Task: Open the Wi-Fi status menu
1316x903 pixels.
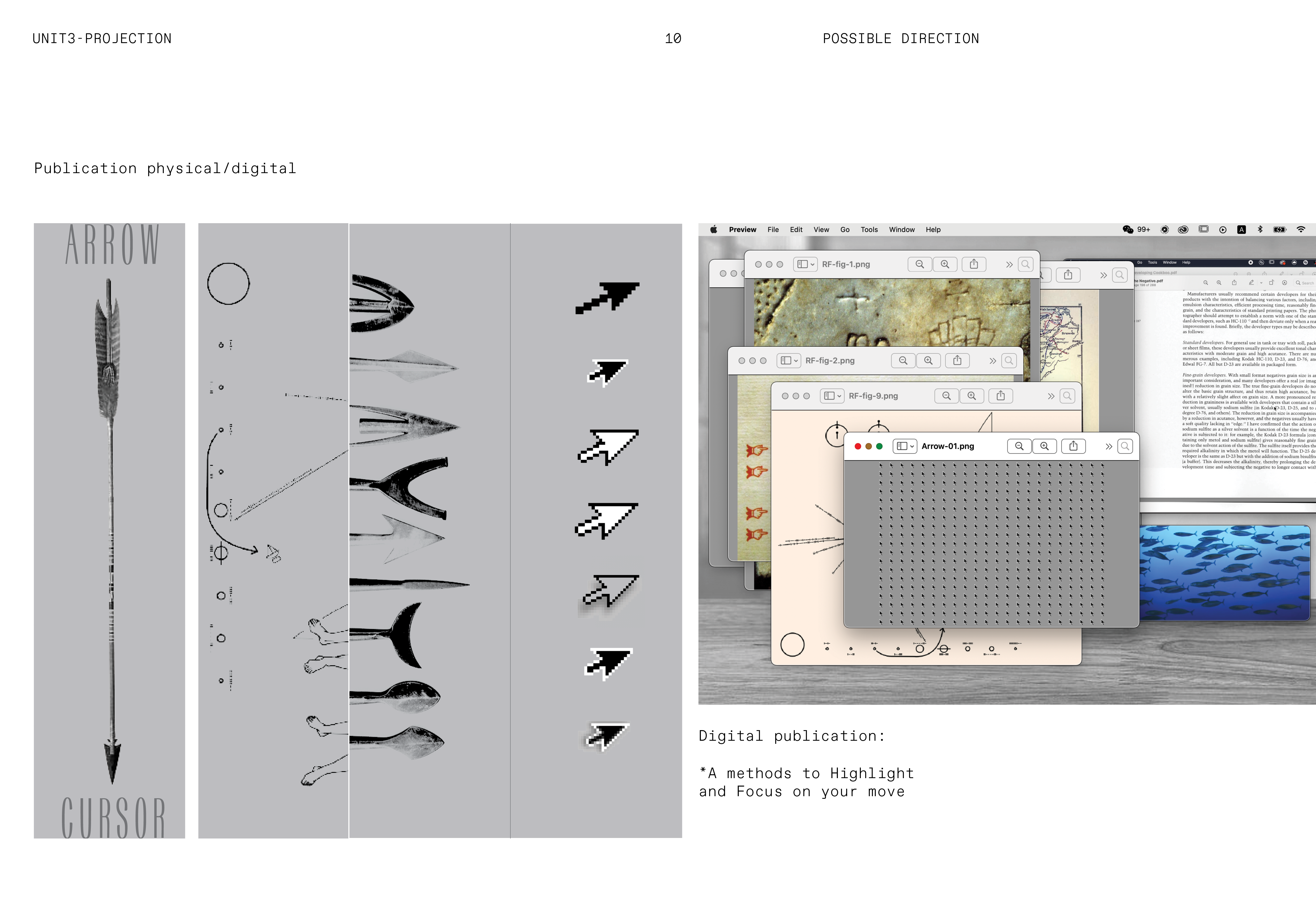Action: pos(1301,229)
